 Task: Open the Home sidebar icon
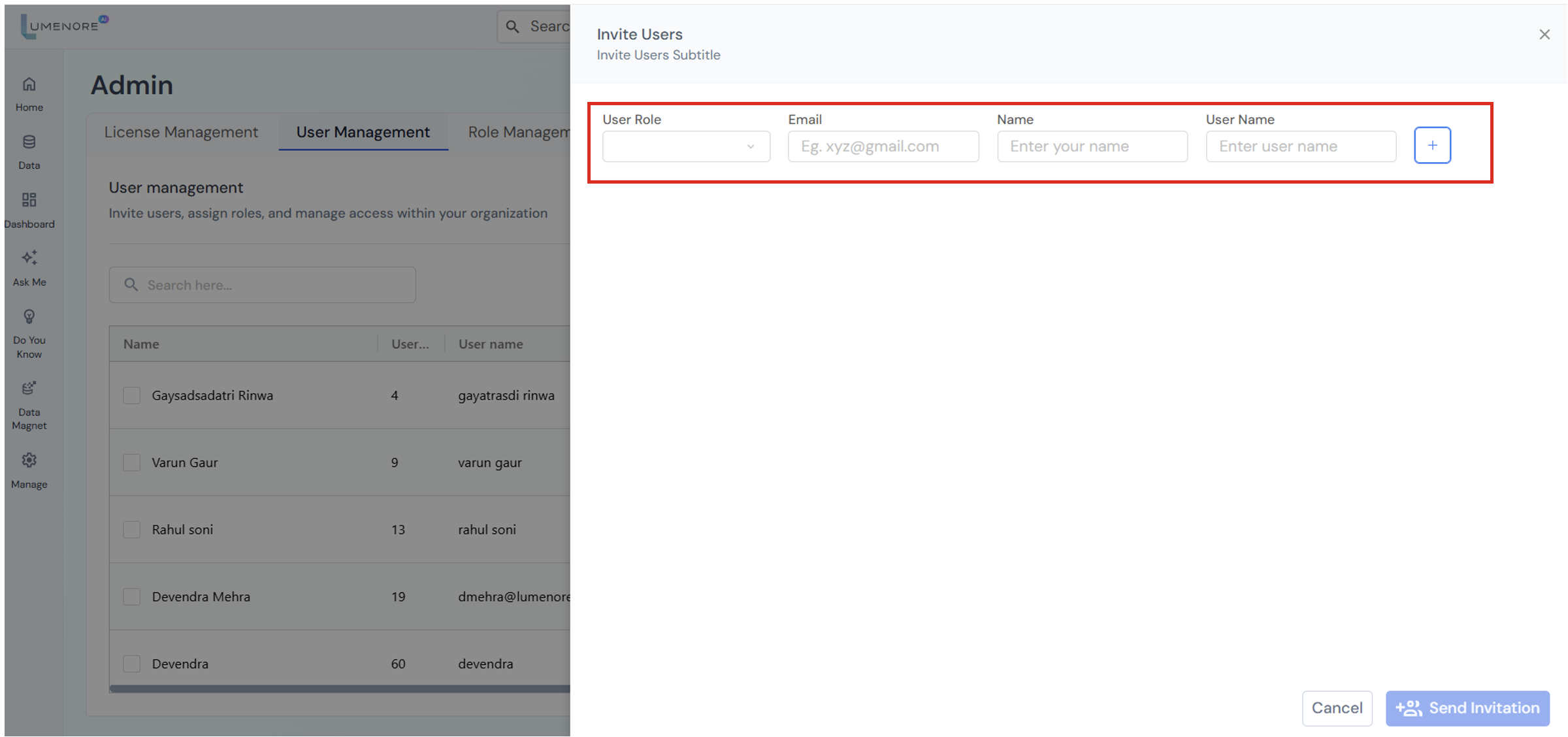click(x=29, y=85)
